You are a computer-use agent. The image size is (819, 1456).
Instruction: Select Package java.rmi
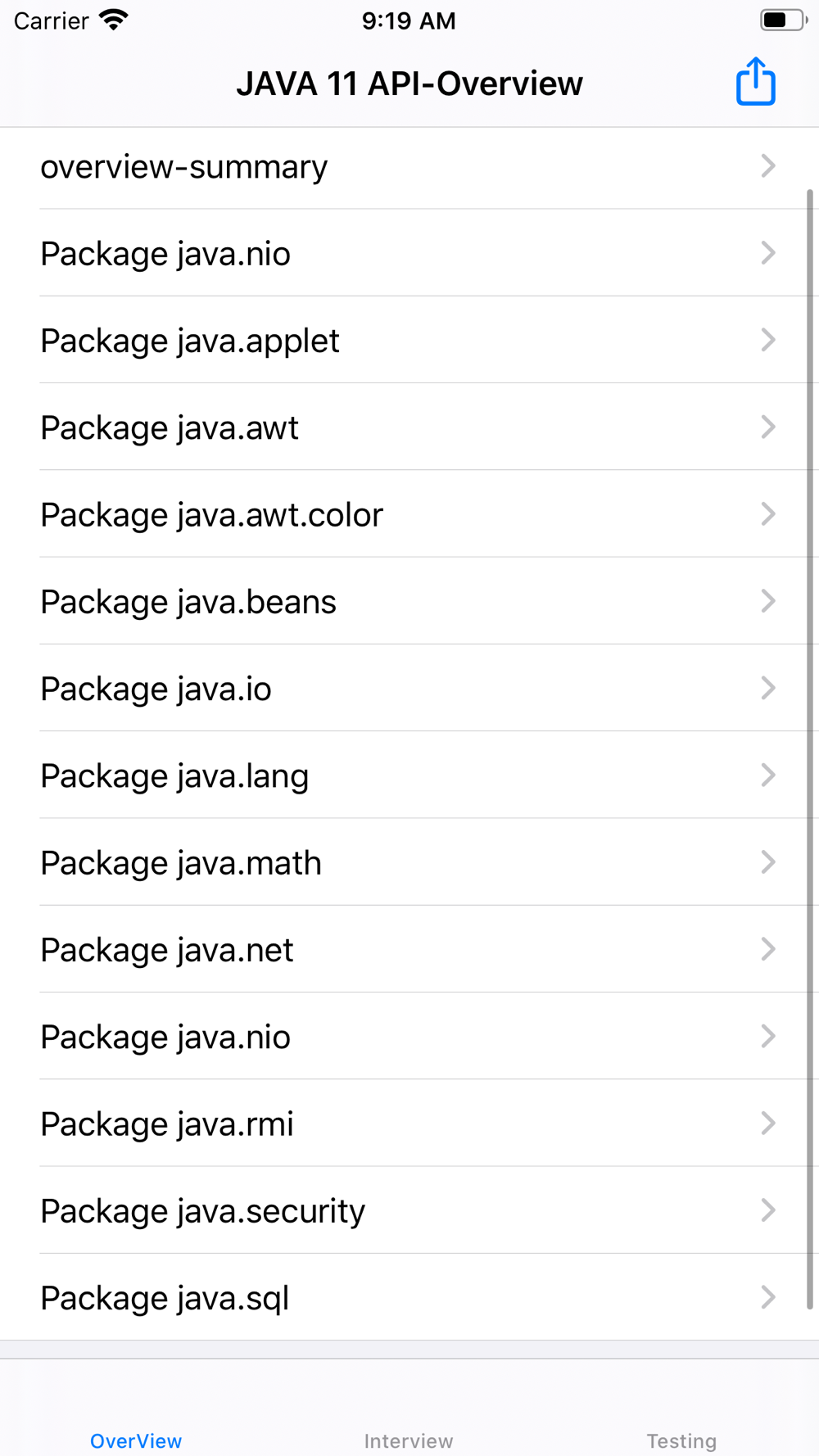[x=409, y=1123]
